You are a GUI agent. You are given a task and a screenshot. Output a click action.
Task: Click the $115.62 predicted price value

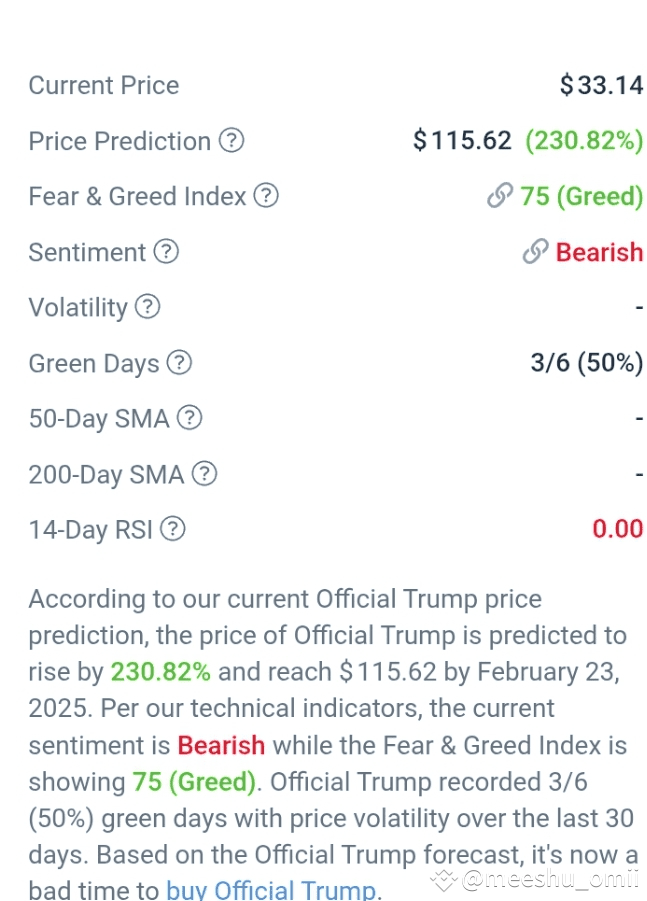[462, 140]
